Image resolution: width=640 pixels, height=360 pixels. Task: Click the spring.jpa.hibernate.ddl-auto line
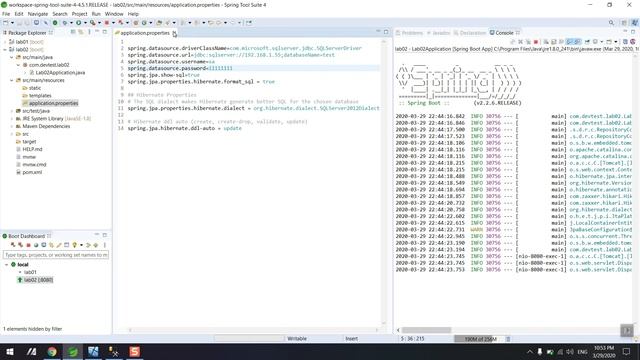184,128
